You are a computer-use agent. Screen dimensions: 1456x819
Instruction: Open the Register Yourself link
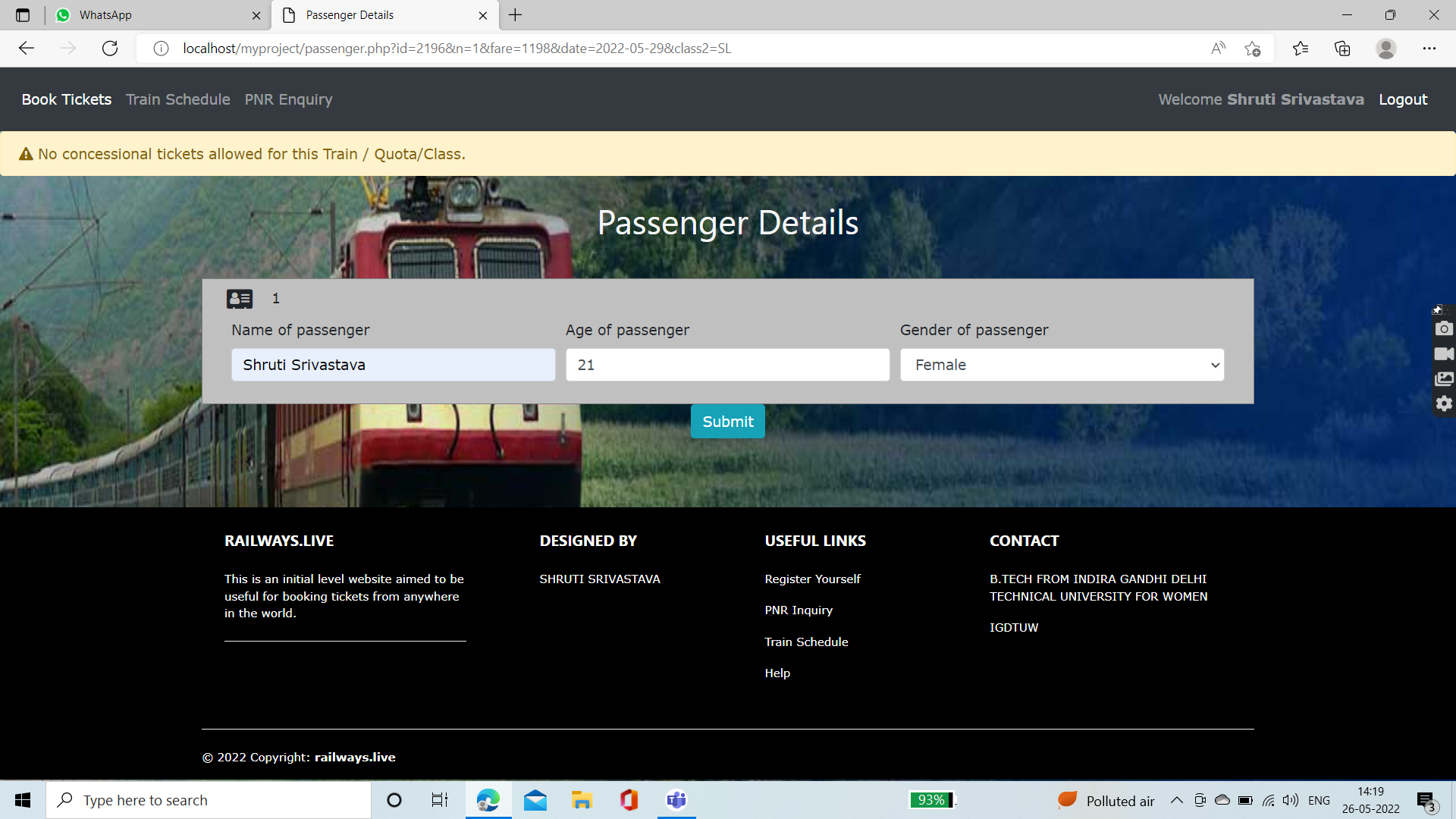[812, 579]
